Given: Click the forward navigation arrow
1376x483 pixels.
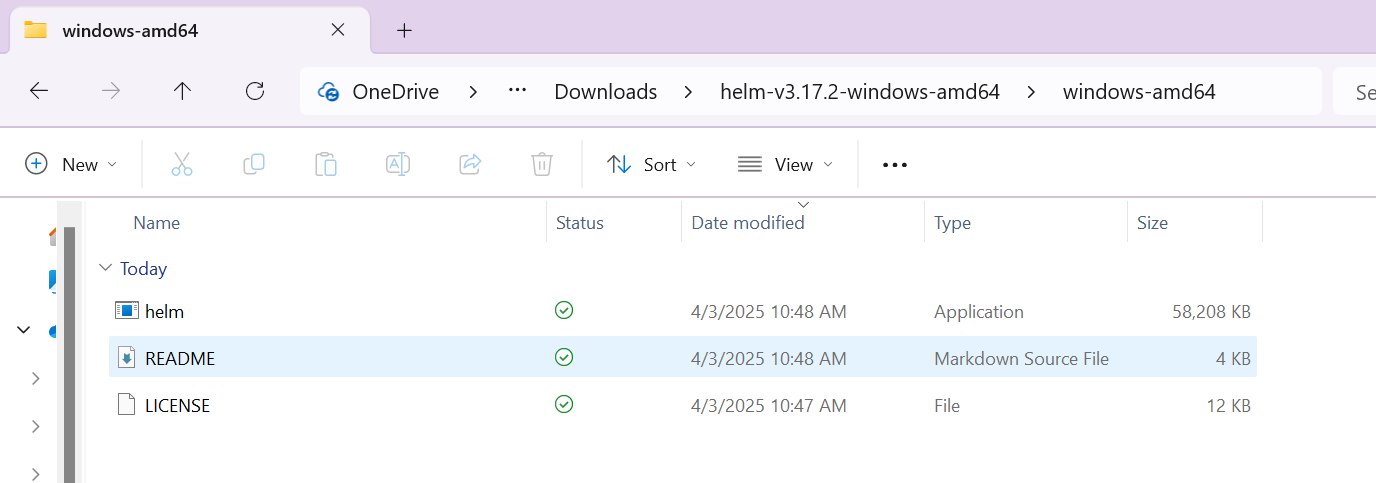Looking at the screenshot, I should [111, 91].
